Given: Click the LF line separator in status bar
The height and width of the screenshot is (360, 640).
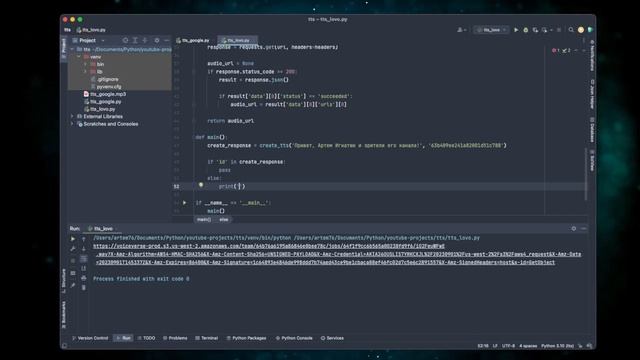Looking at the screenshot, I should [x=495, y=346].
